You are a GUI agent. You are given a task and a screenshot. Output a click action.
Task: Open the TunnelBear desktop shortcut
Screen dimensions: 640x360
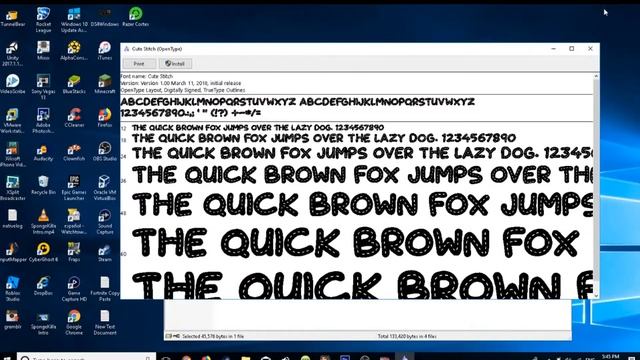(13, 18)
